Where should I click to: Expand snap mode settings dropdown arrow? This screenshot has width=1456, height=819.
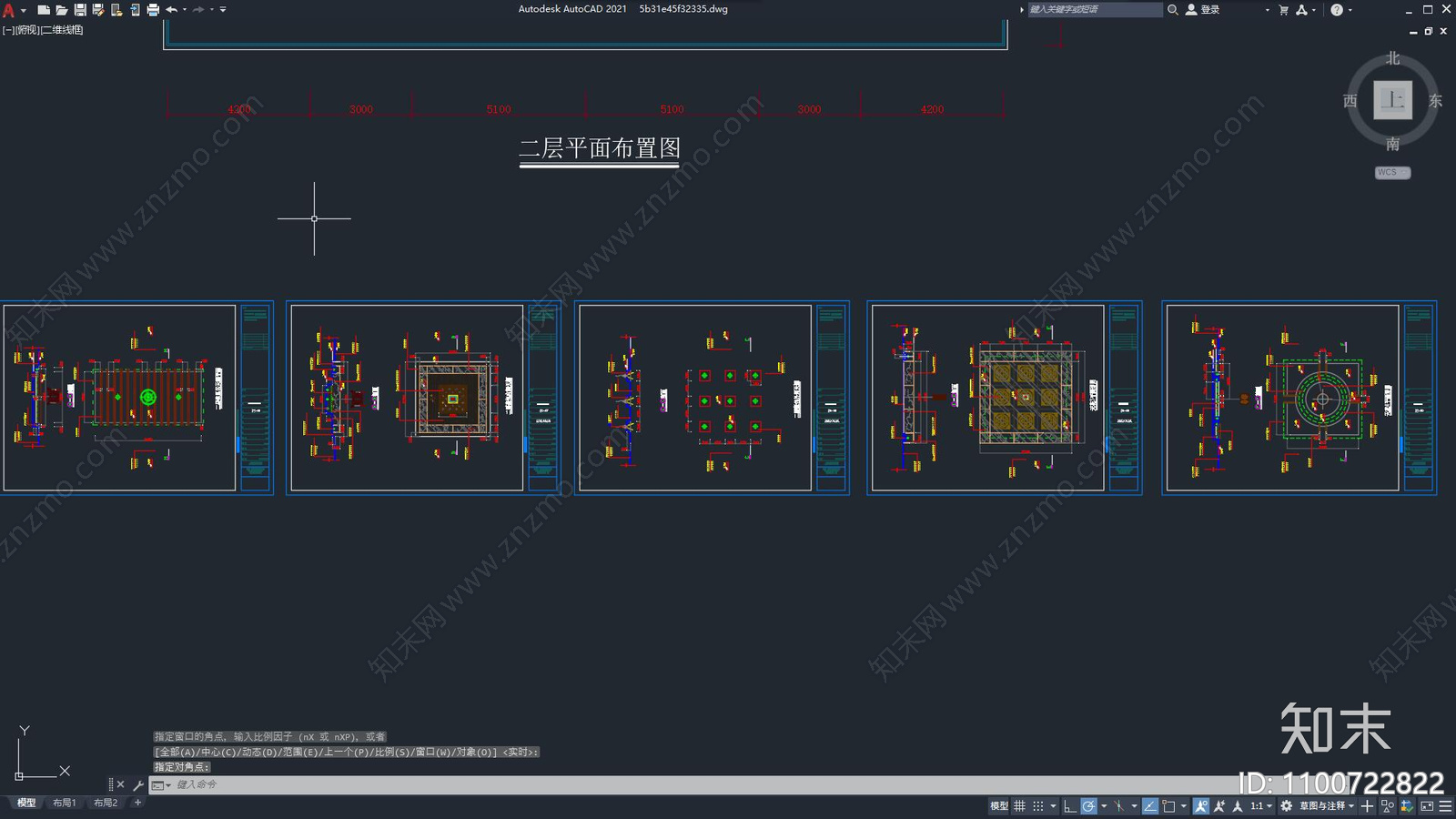[x=1053, y=805]
